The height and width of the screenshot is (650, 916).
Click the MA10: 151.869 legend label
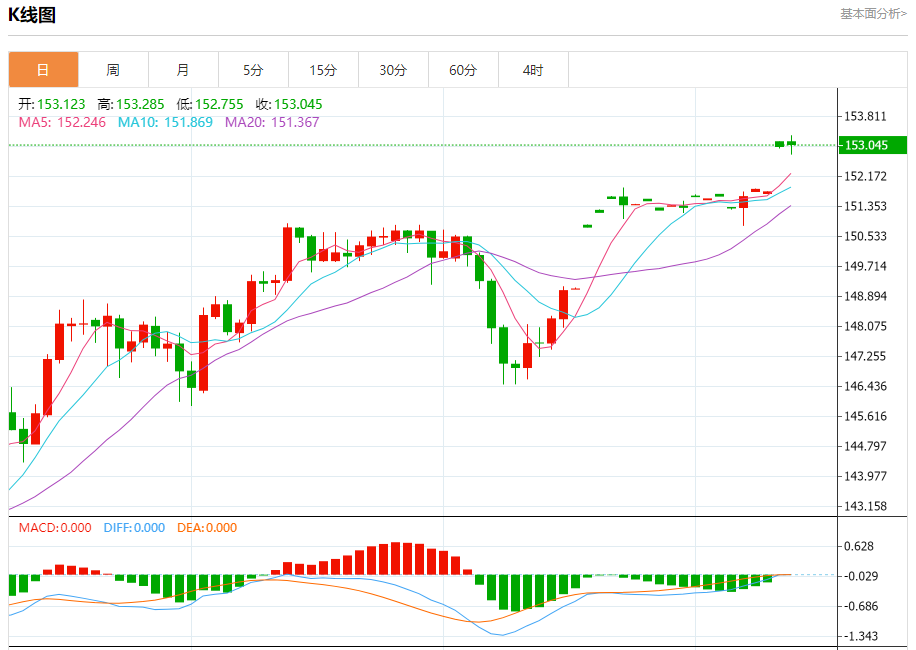click(165, 122)
